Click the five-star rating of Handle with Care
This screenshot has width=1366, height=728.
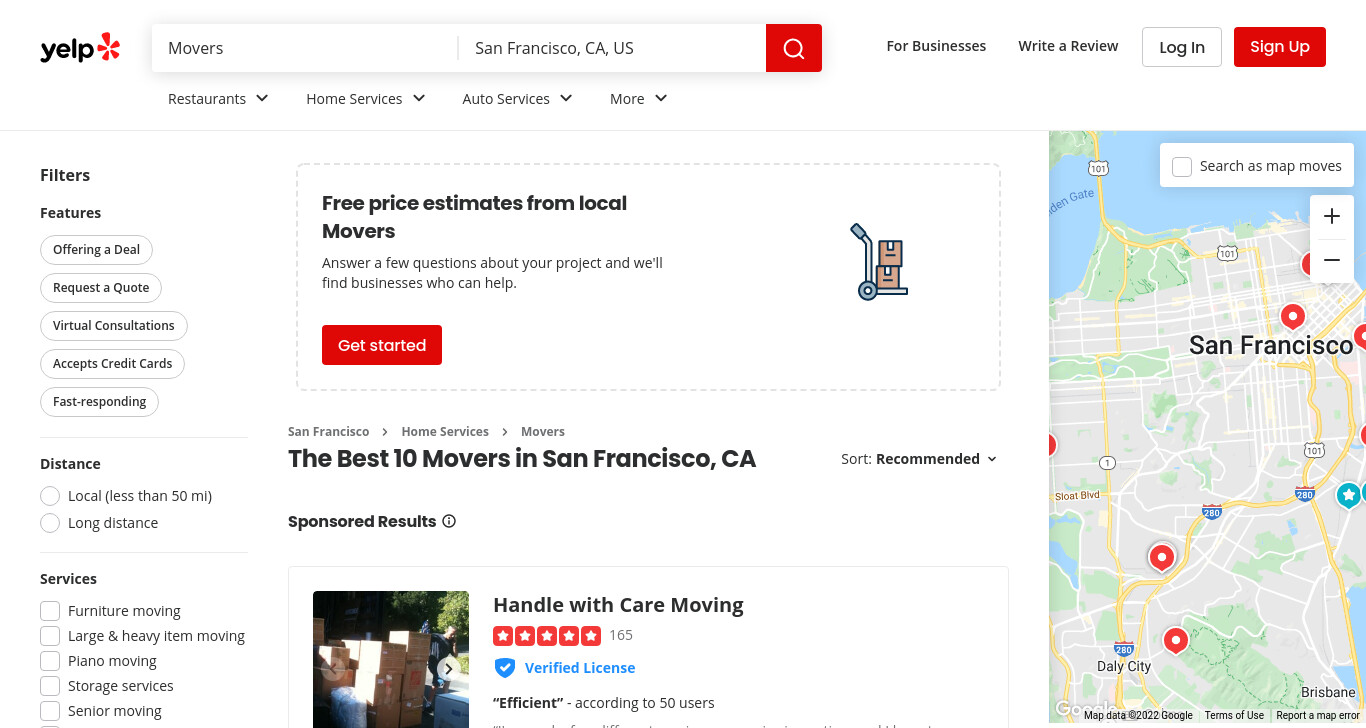click(x=547, y=635)
